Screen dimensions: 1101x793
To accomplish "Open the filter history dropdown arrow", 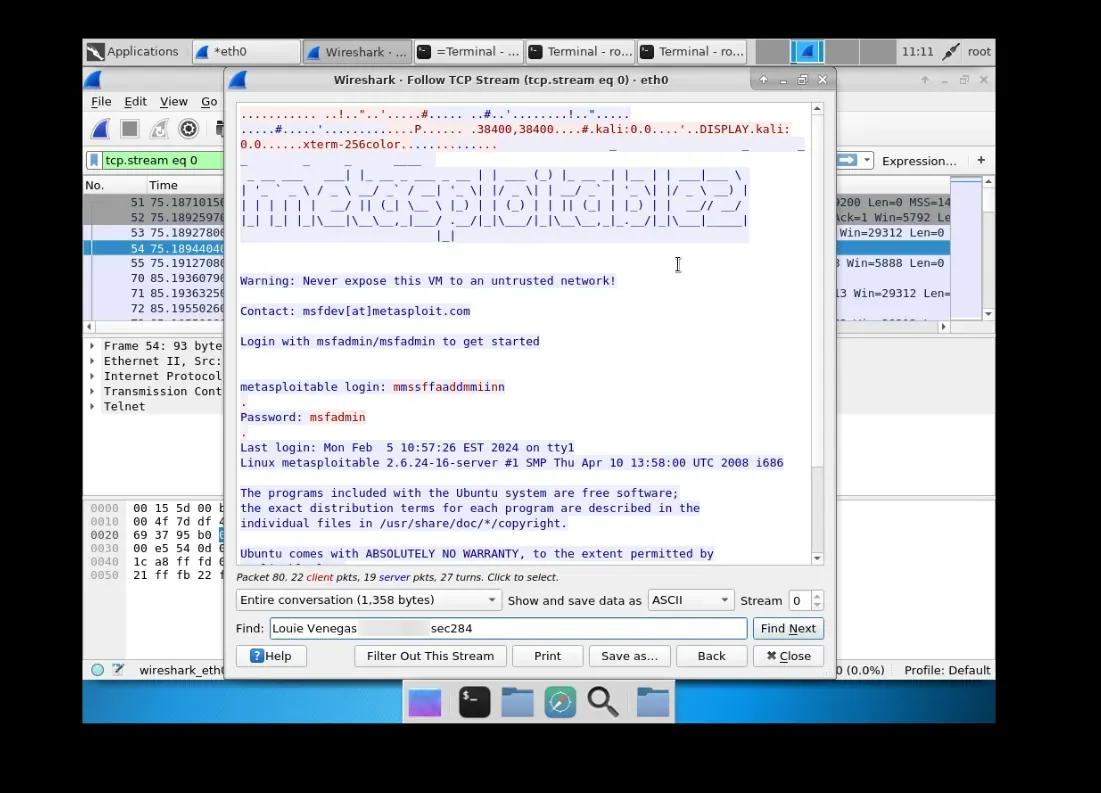I will [867, 160].
